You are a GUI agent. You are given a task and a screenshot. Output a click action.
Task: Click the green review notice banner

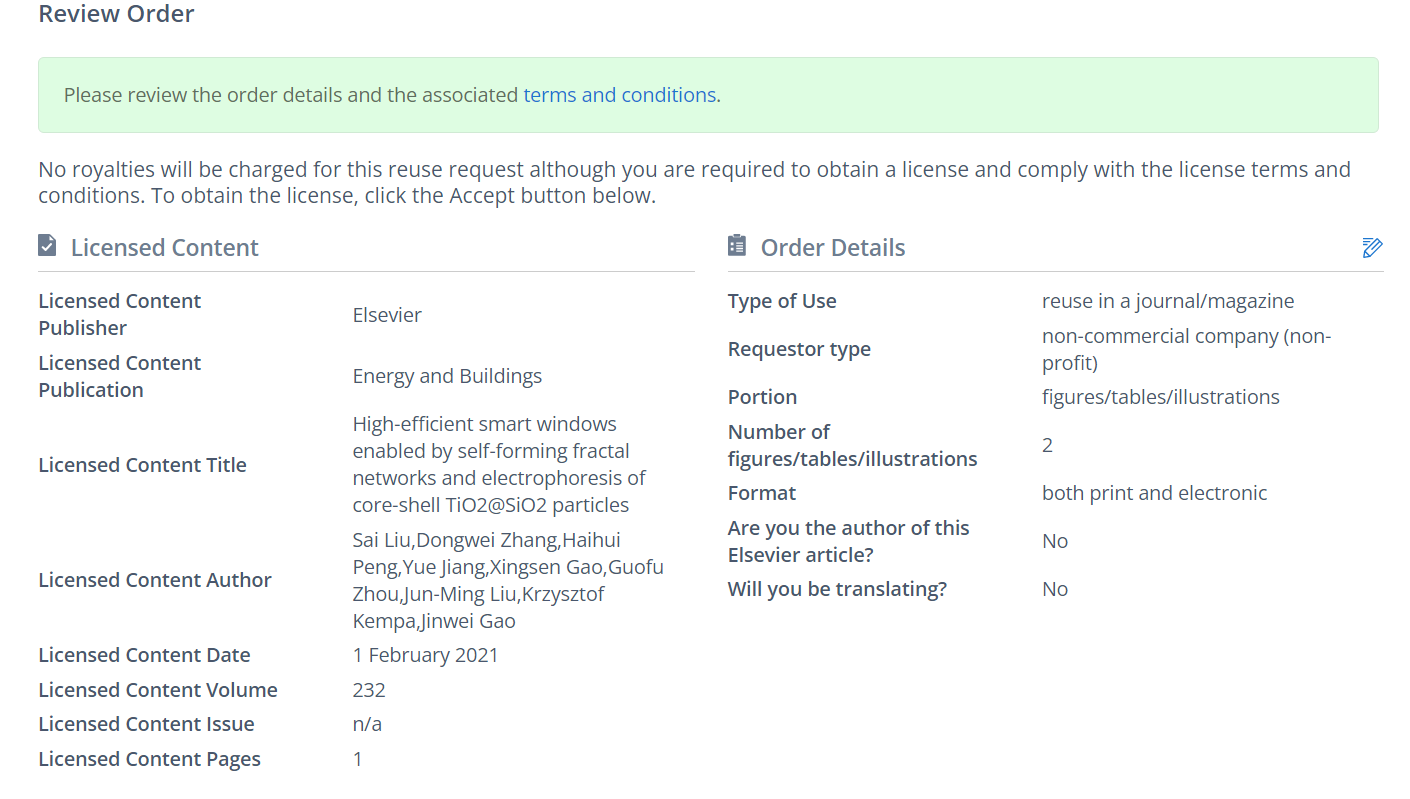[900, 95]
